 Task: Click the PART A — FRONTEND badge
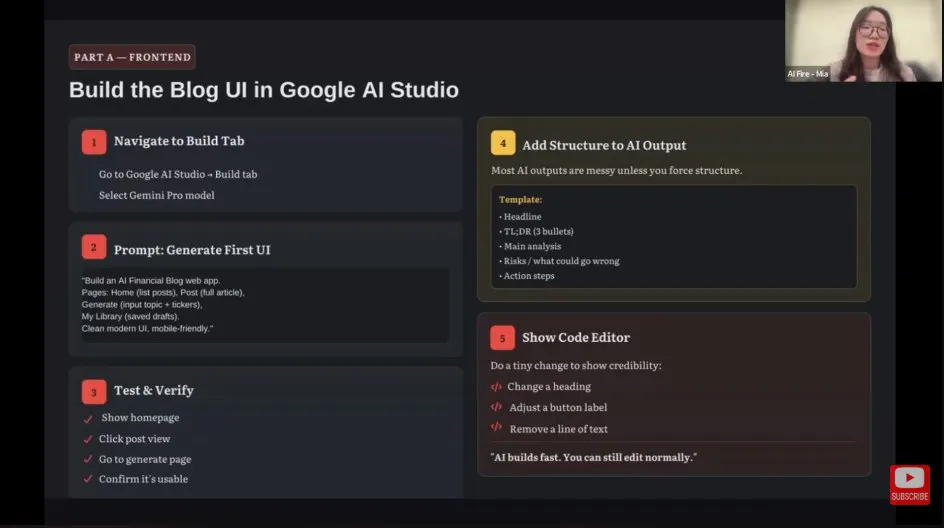[132, 57]
